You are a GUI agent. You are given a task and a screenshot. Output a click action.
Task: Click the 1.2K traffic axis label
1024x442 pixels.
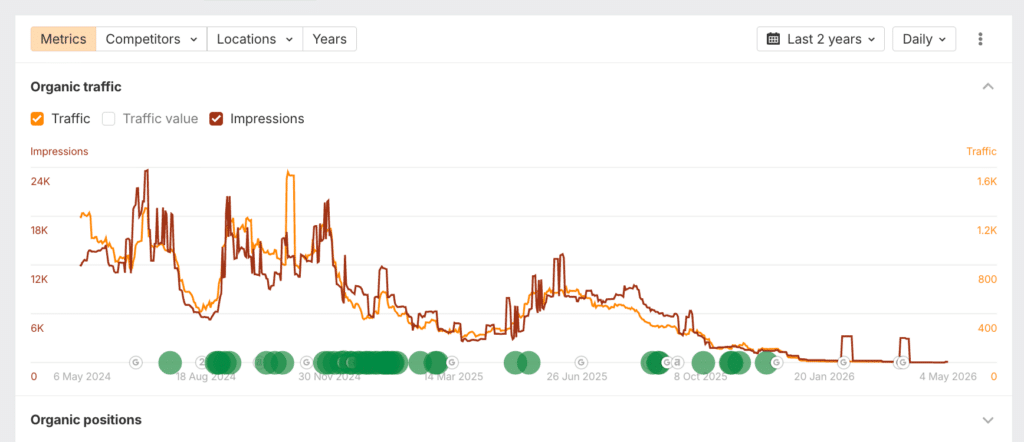(x=986, y=230)
